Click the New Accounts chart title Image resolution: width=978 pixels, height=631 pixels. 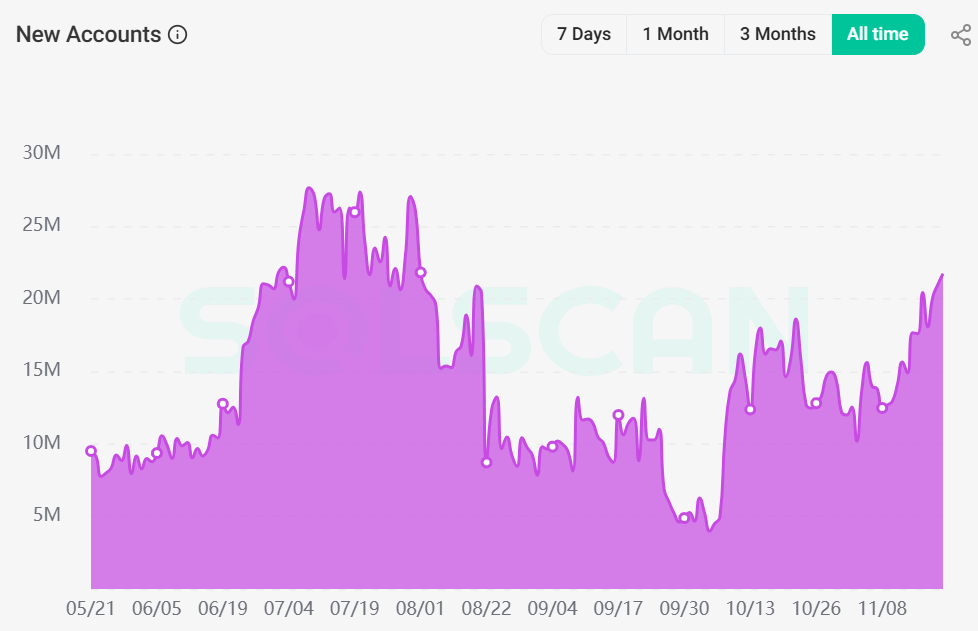click(89, 34)
